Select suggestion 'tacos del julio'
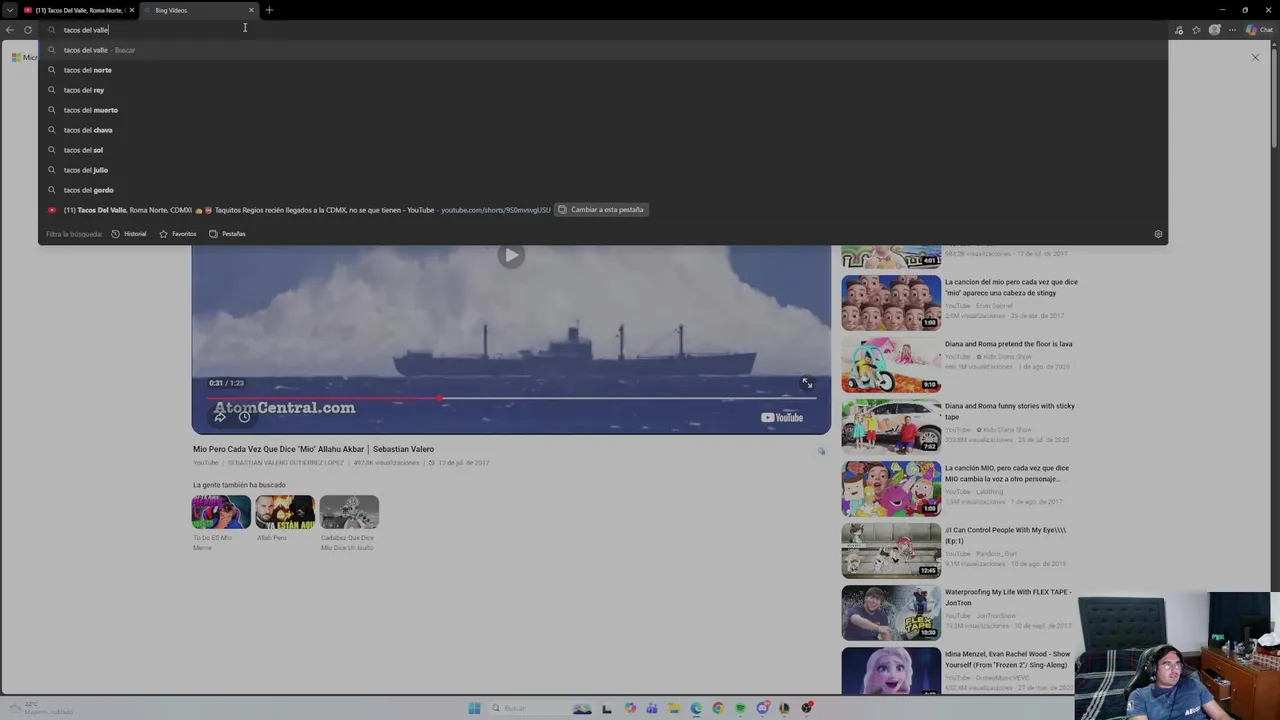1280x720 pixels. point(602,170)
